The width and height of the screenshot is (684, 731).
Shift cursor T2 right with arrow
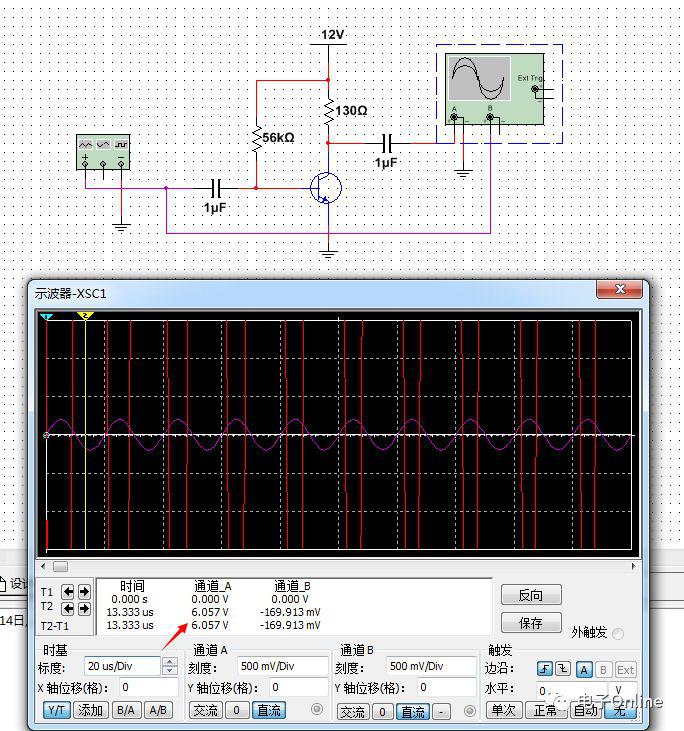pos(84,609)
